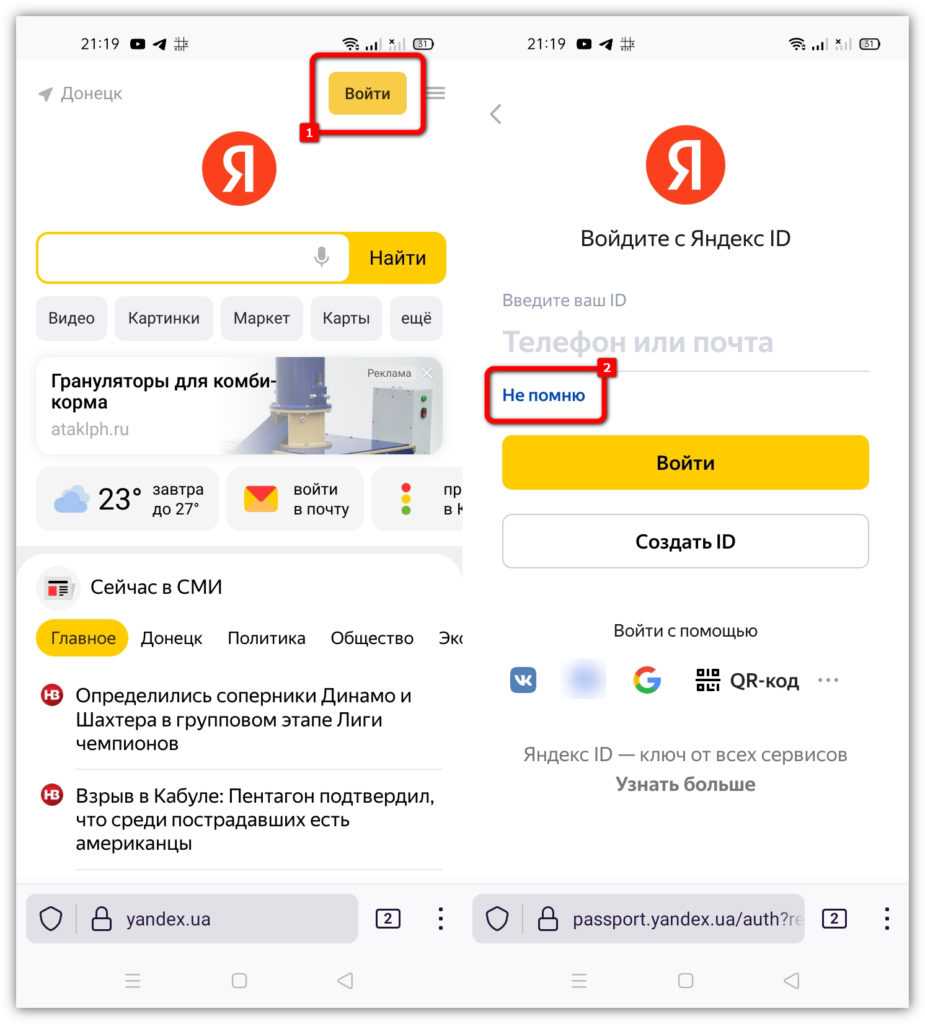Viewport: 925px width, 1024px height.
Task: Open tab counter in right browser
Action: (834, 919)
